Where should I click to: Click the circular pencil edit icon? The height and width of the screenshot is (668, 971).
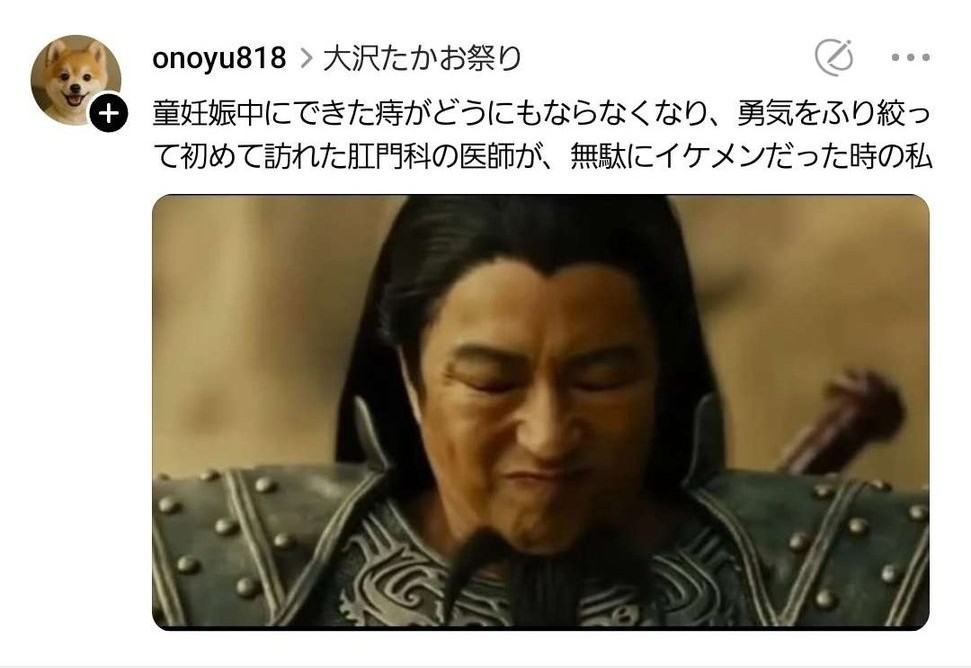point(834,58)
